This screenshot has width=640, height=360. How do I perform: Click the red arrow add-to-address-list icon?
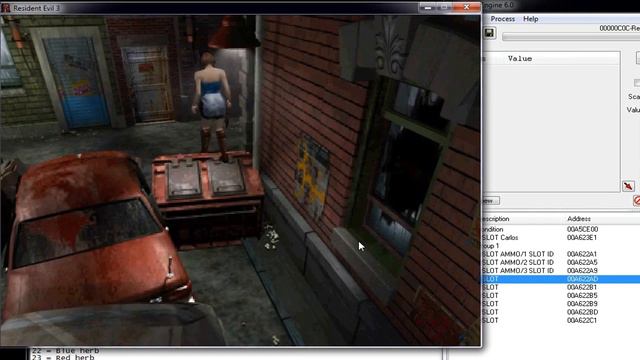pyautogui.click(x=628, y=186)
